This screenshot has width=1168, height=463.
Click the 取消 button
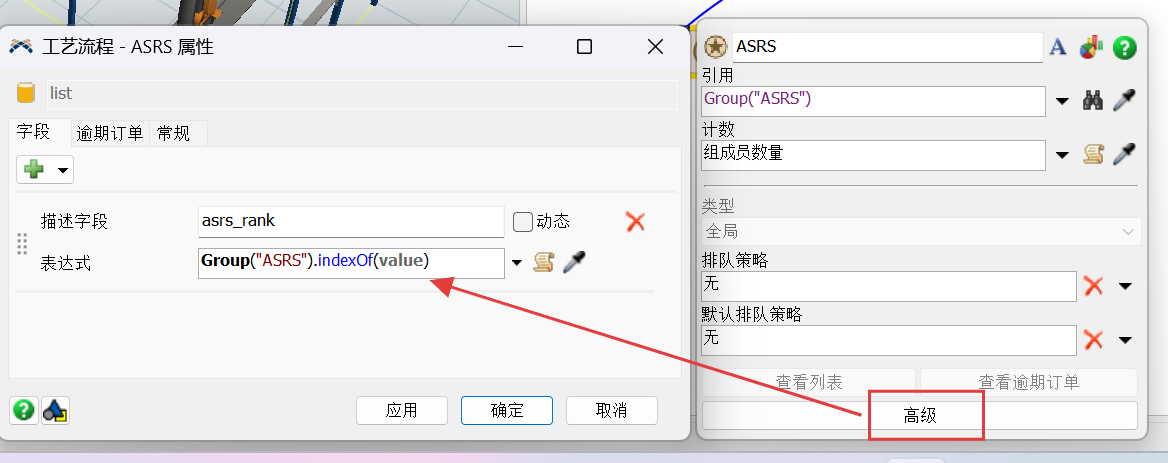[x=612, y=410]
